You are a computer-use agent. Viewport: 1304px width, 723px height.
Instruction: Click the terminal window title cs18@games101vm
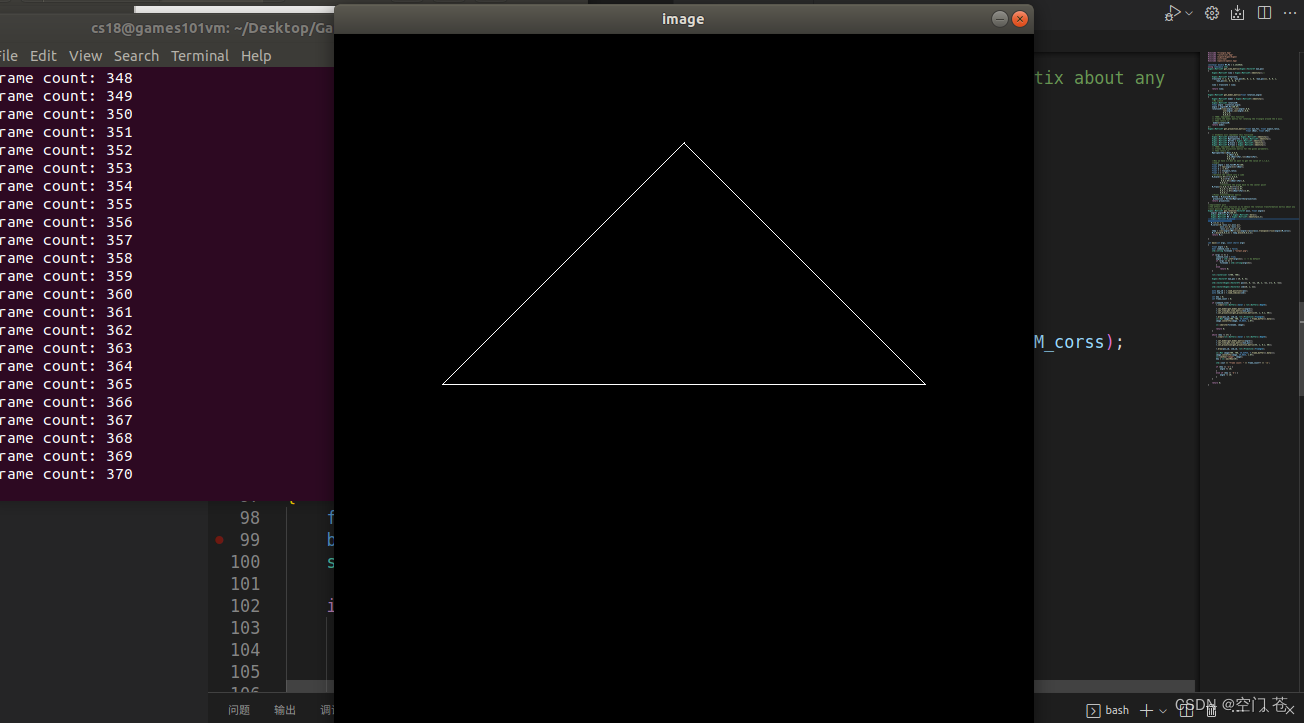pyautogui.click(x=211, y=28)
